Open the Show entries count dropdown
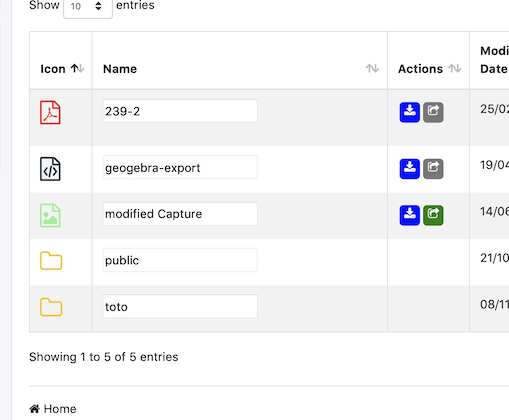 pos(88,7)
